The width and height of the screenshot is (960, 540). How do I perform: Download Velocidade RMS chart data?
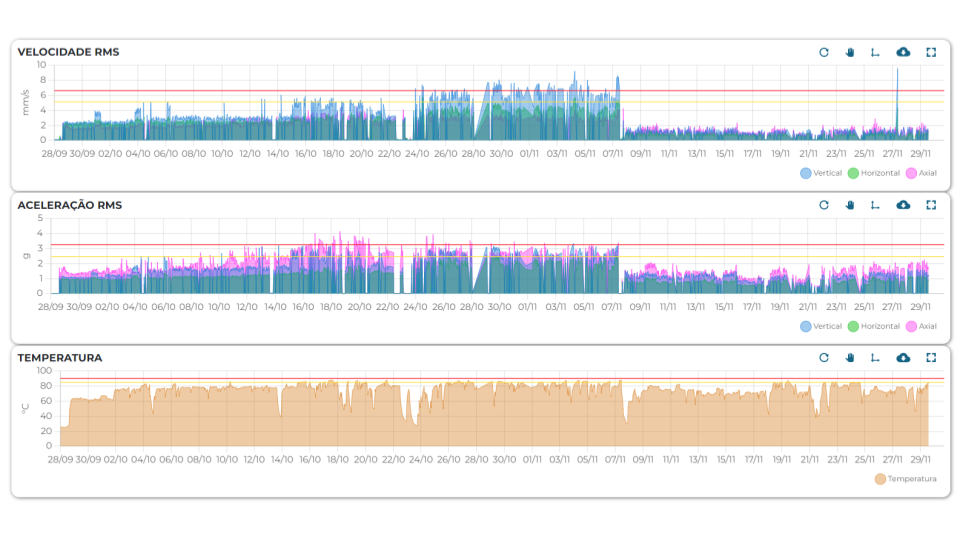[x=903, y=52]
